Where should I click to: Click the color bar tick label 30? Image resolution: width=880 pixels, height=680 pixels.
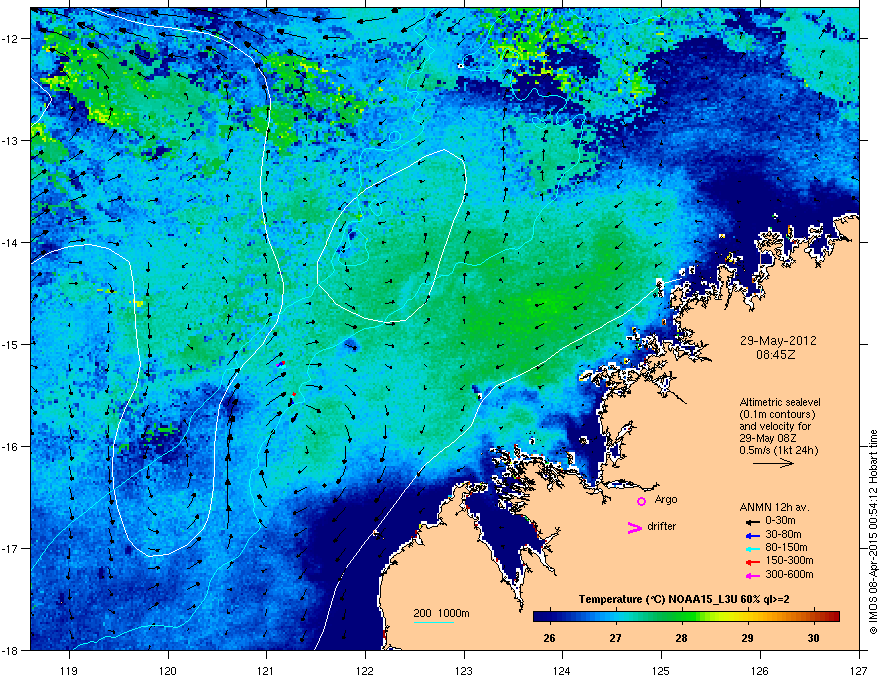tap(813, 638)
